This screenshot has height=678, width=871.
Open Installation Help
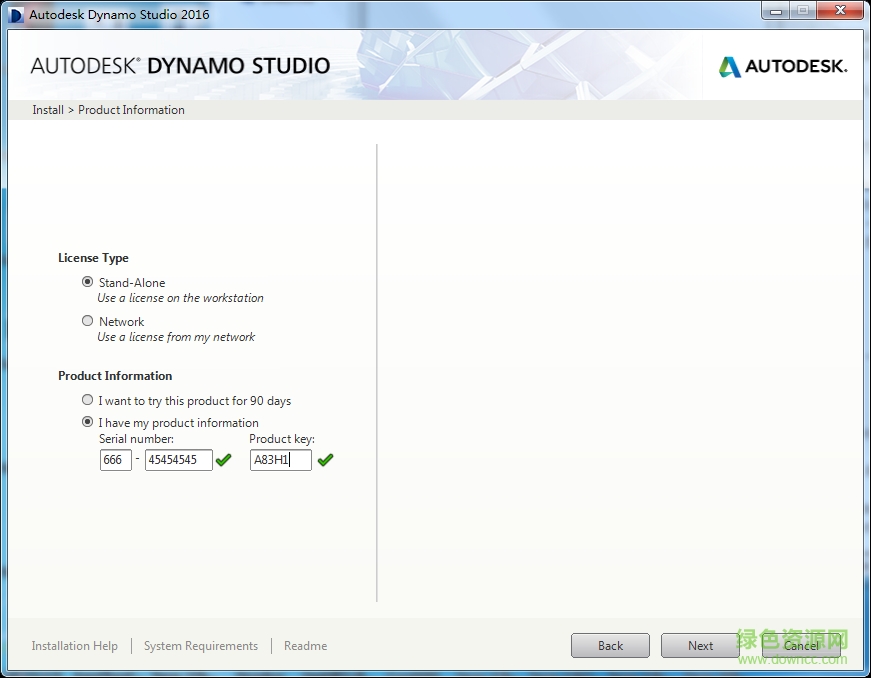click(x=74, y=645)
